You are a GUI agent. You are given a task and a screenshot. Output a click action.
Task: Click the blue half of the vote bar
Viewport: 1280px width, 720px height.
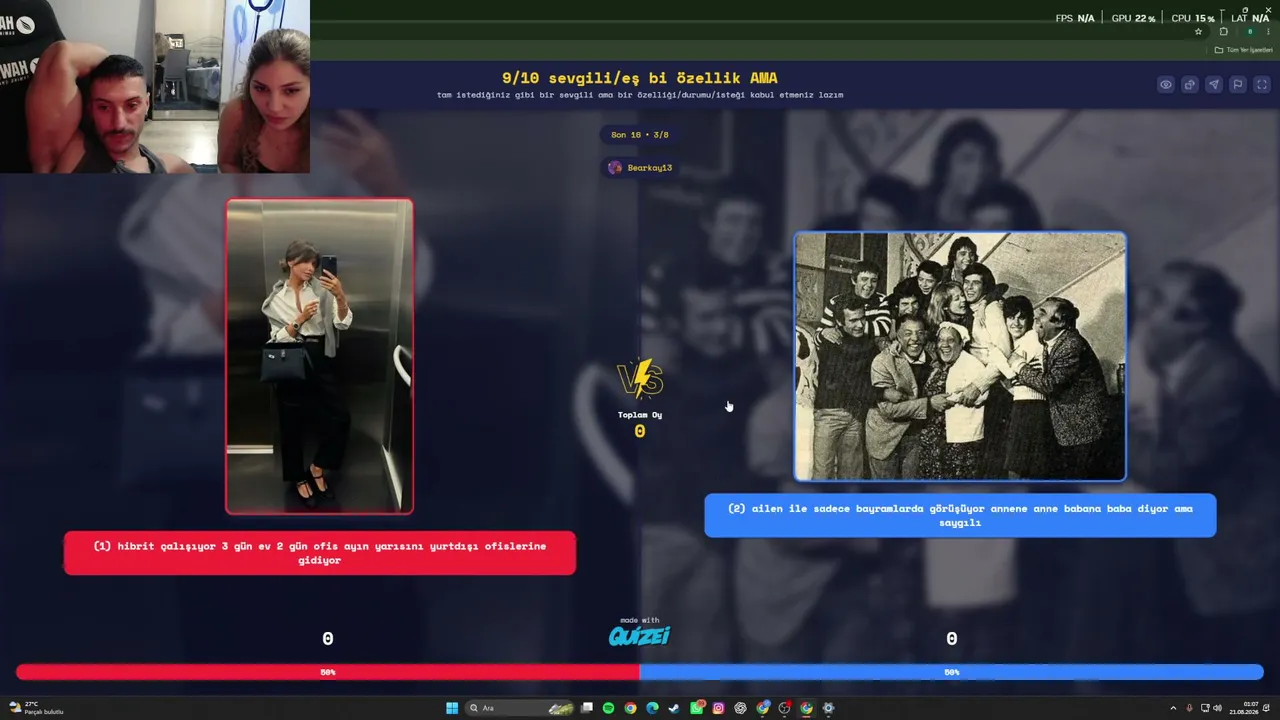pyautogui.click(x=952, y=672)
